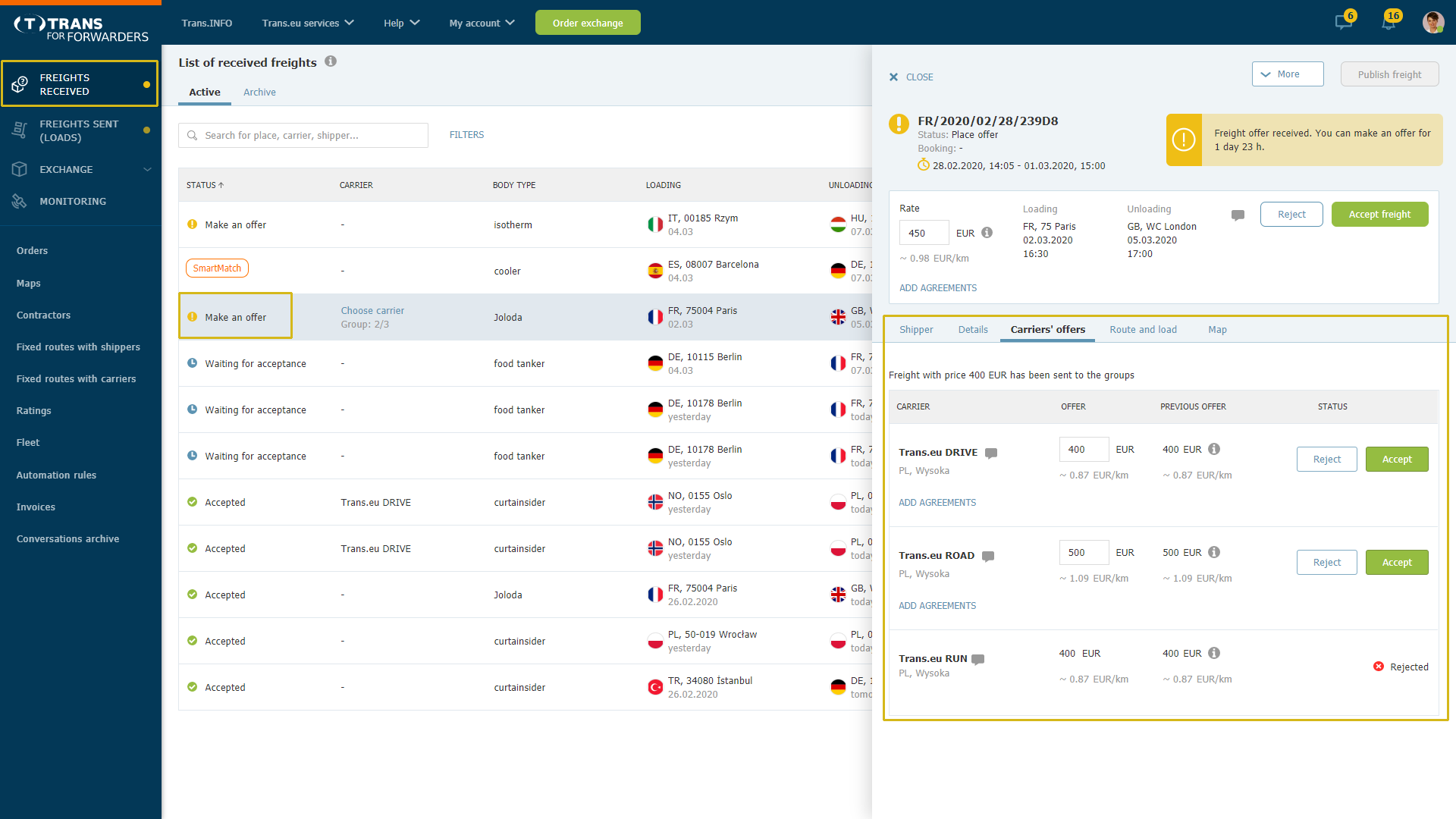Select the Carriers' offers tab
The image size is (1456, 819).
pyautogui.click(x=1047, y=329)
